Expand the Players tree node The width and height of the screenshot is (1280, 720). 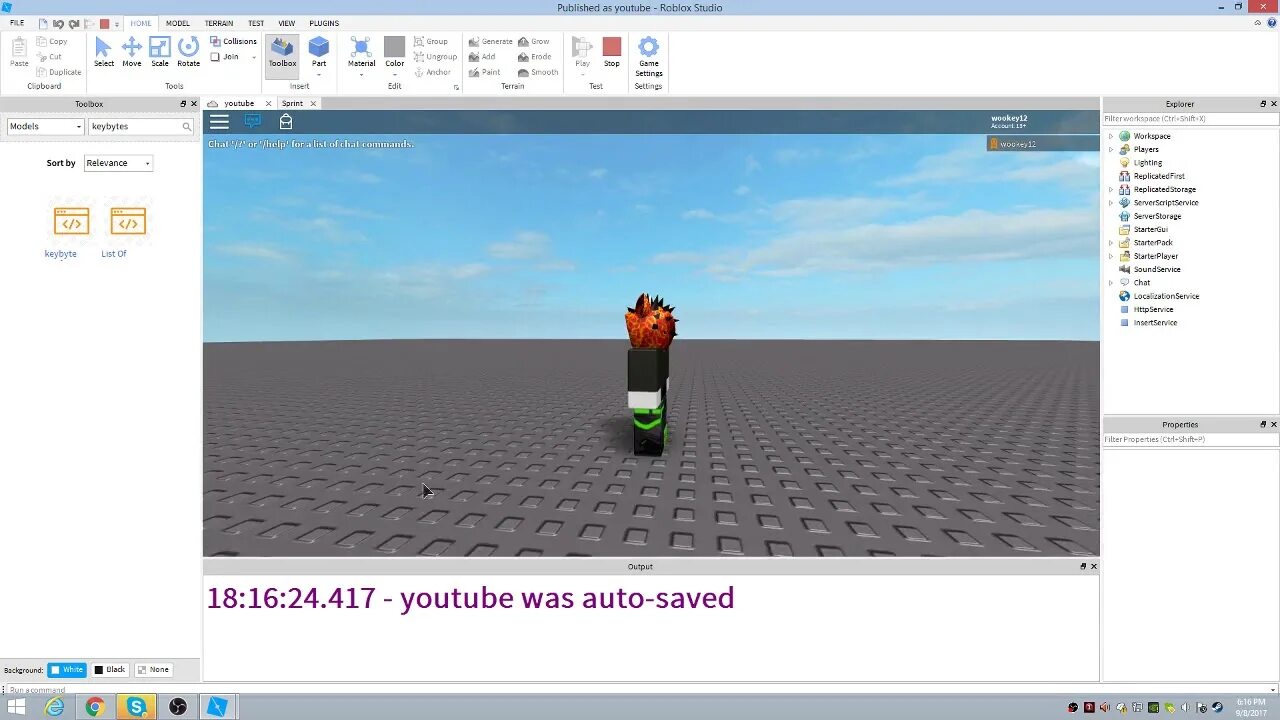(1110, 149)
